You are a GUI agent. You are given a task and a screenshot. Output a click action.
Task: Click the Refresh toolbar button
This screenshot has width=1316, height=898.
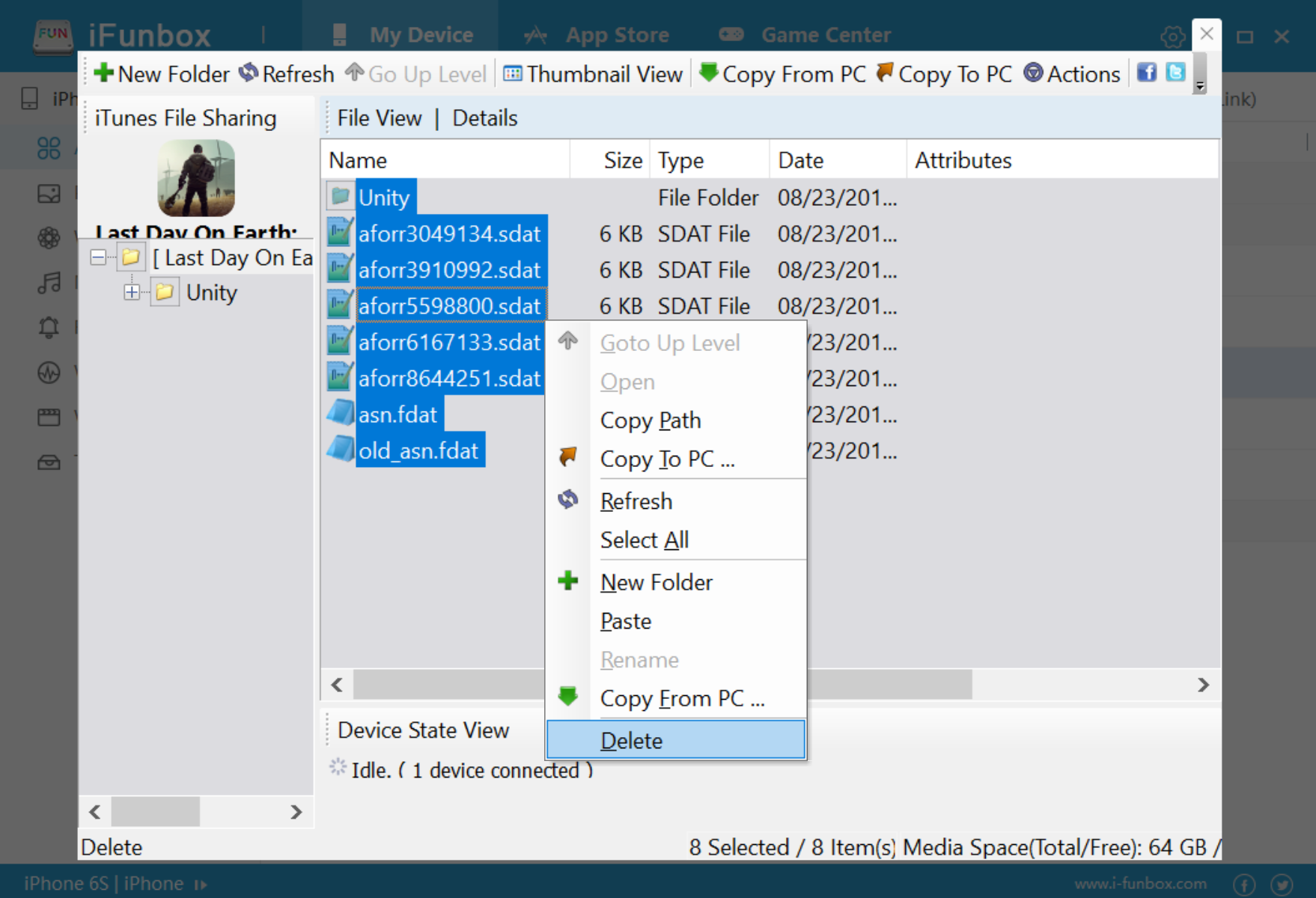tap(287, 73)
